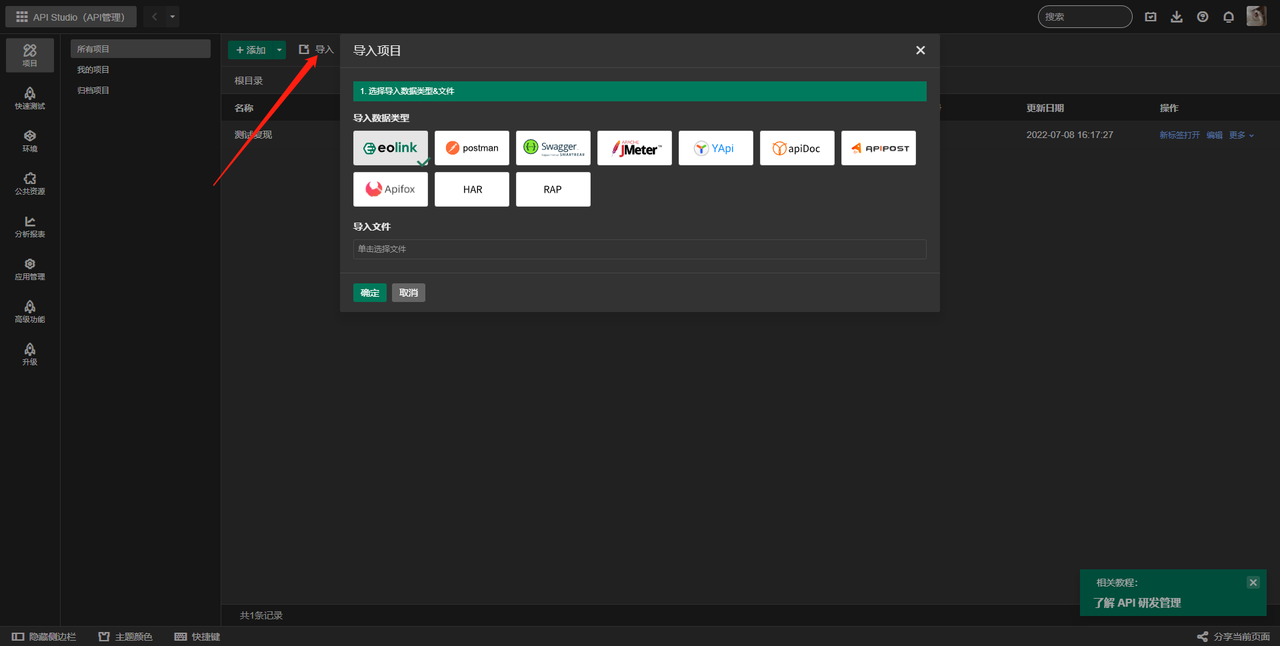The height and width of the screenshot is (646, 1280).
Task: Click 新标签打开 for the project row
Action: tap(1179, 135)
